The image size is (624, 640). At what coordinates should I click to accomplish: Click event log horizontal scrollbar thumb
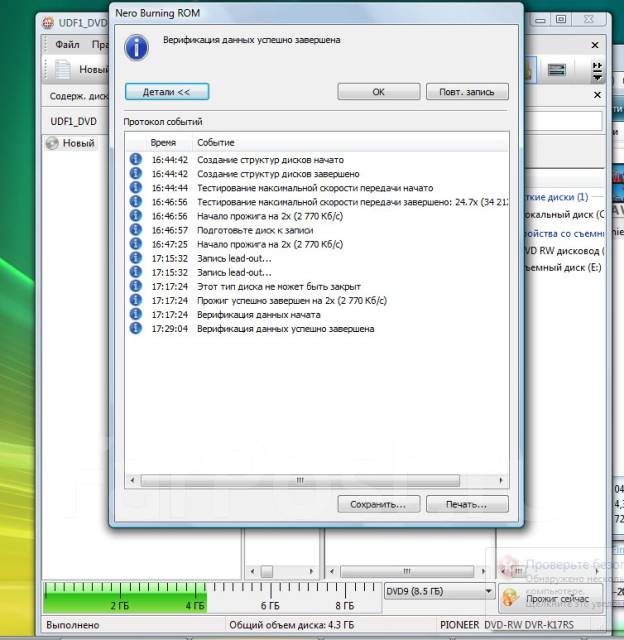(x=300, y=480)
